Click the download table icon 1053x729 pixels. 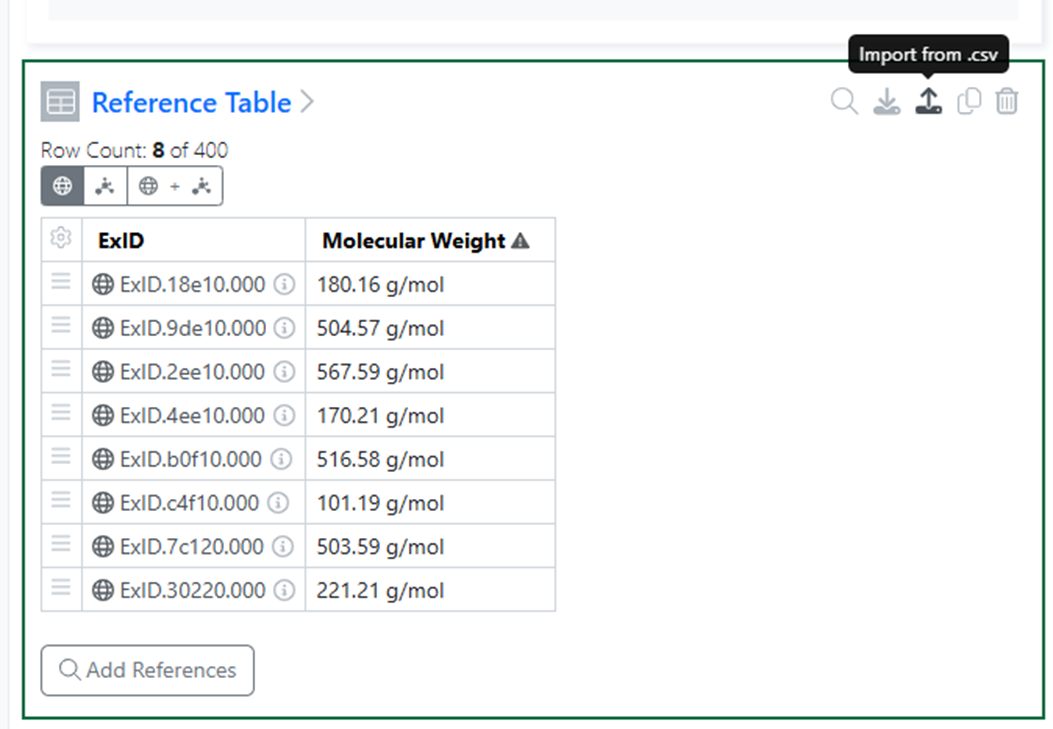pyautogui.click(x=886, y=101)
